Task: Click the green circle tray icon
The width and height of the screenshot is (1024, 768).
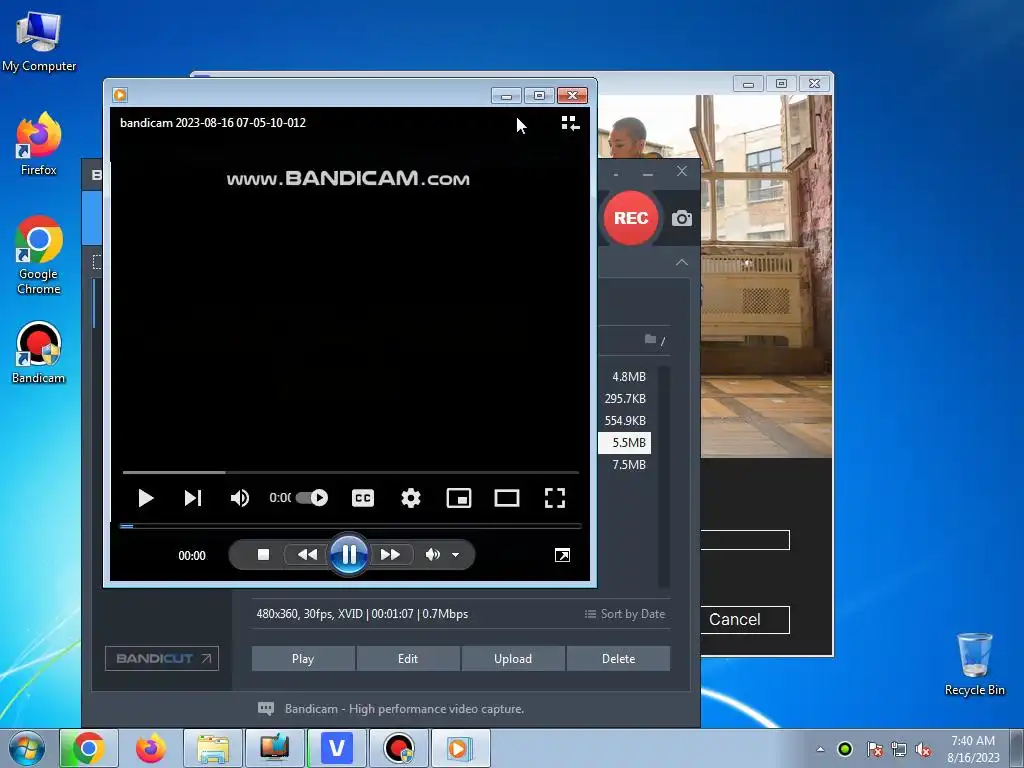Action: point(845,749)
